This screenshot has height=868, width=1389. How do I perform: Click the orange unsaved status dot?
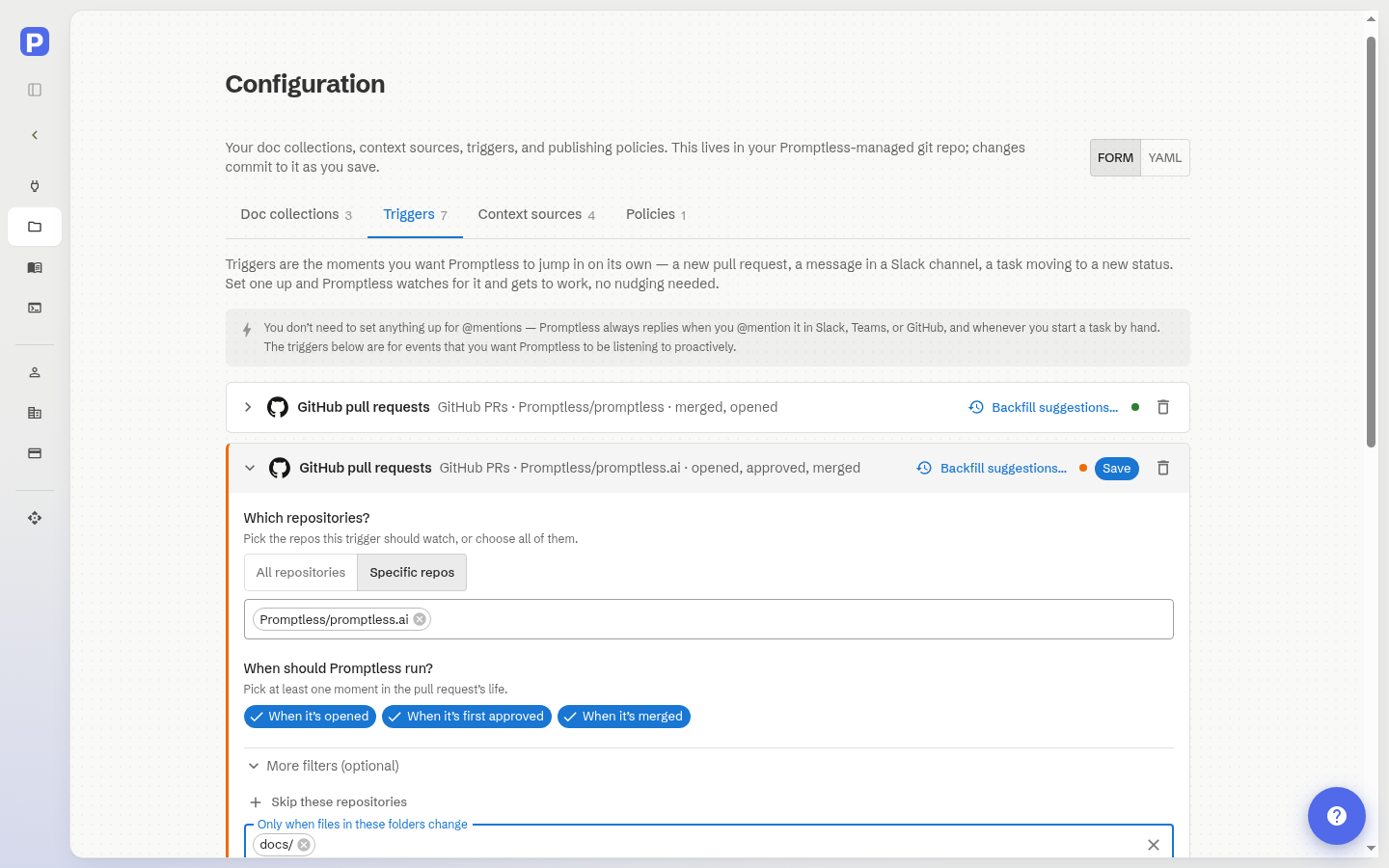1083,468
